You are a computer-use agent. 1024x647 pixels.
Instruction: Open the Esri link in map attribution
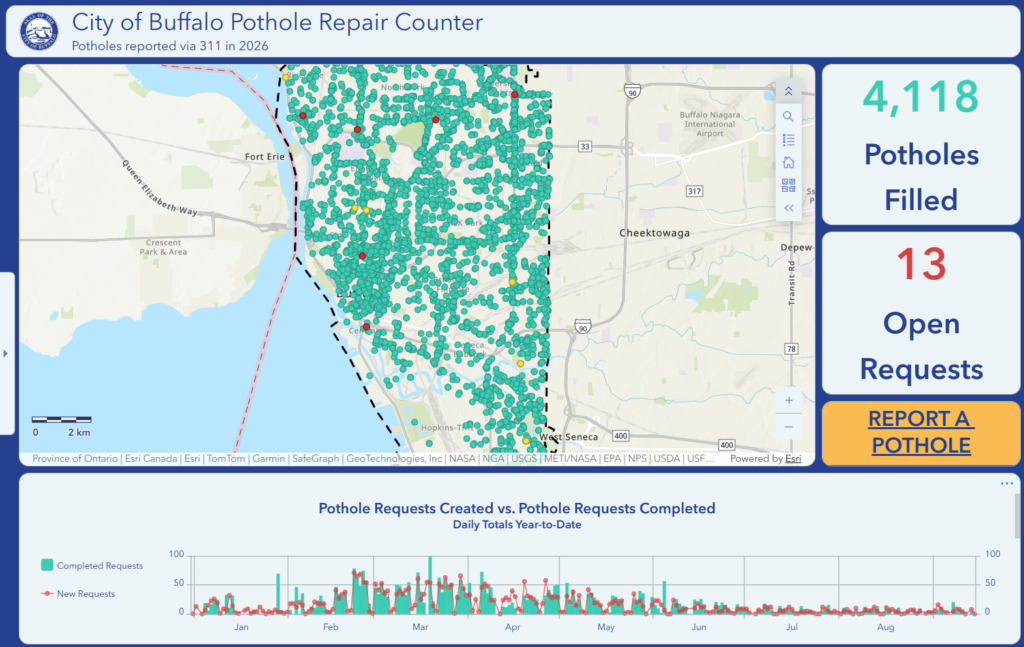pyautogui.click(x=793, y=459)
